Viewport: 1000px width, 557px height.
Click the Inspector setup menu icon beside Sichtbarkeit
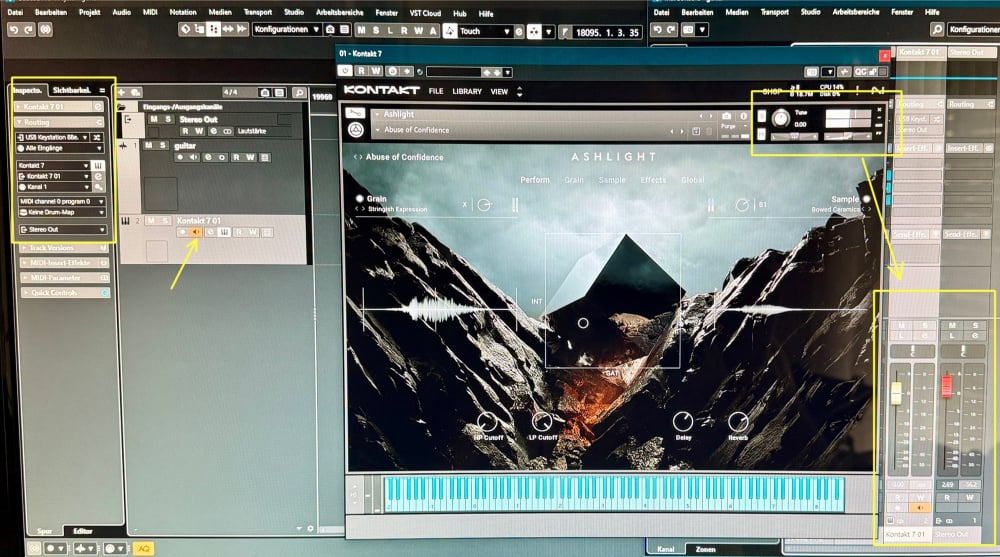point(102,91)
